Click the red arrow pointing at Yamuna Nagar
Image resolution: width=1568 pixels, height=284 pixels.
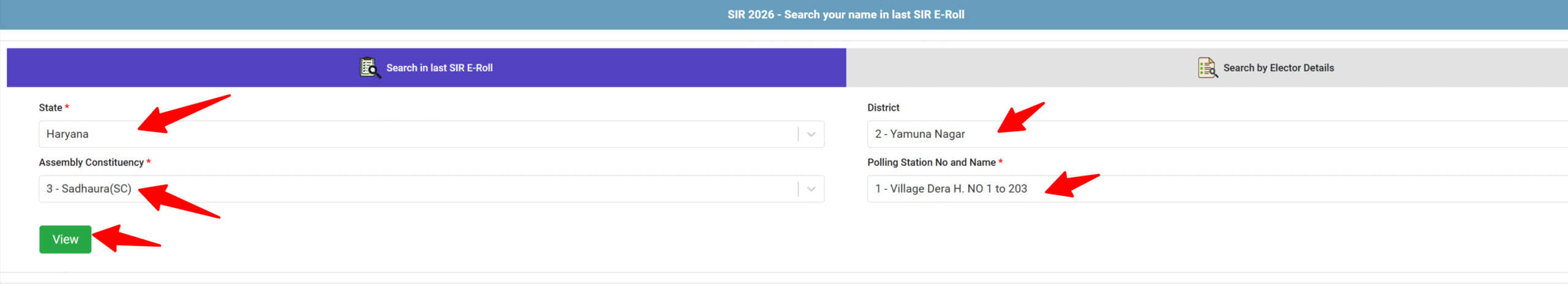click(1020, 118)
